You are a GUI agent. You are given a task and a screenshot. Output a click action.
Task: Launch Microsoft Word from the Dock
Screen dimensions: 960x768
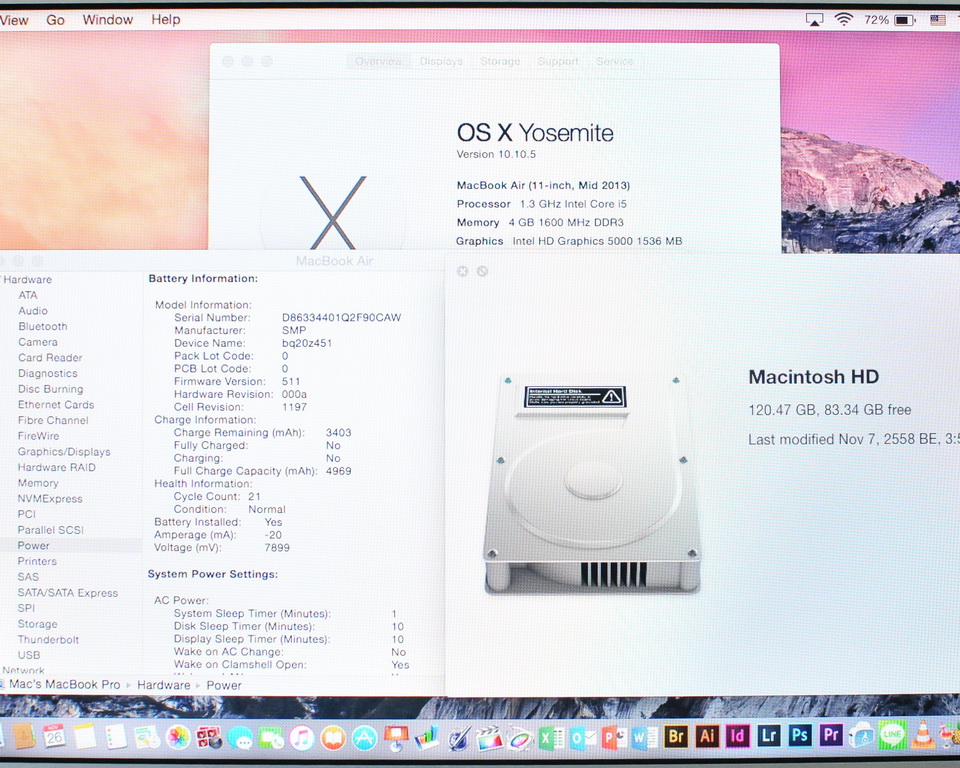coord(645,737)
